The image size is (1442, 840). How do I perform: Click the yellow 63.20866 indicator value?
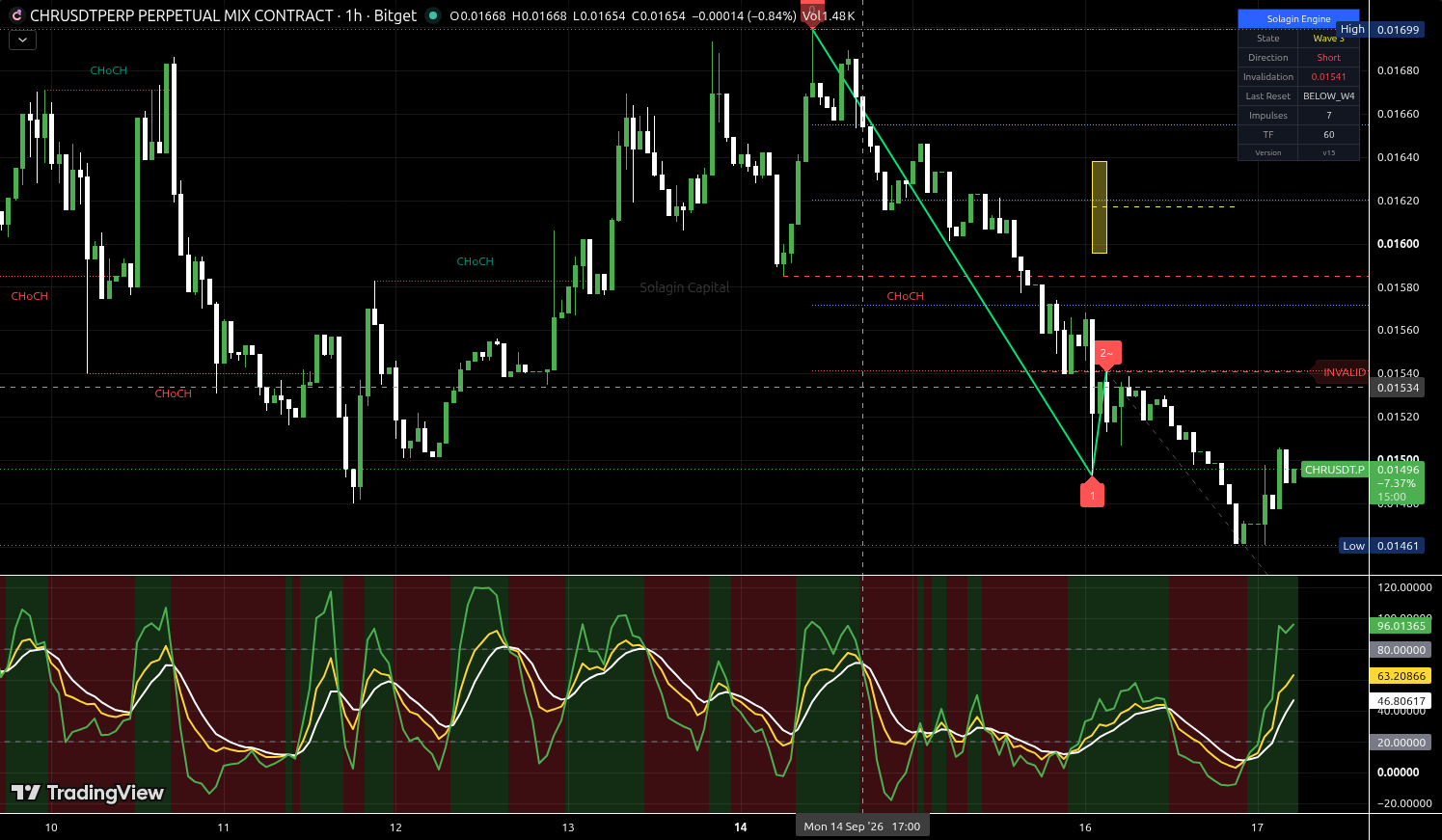tap(1401, 676)
